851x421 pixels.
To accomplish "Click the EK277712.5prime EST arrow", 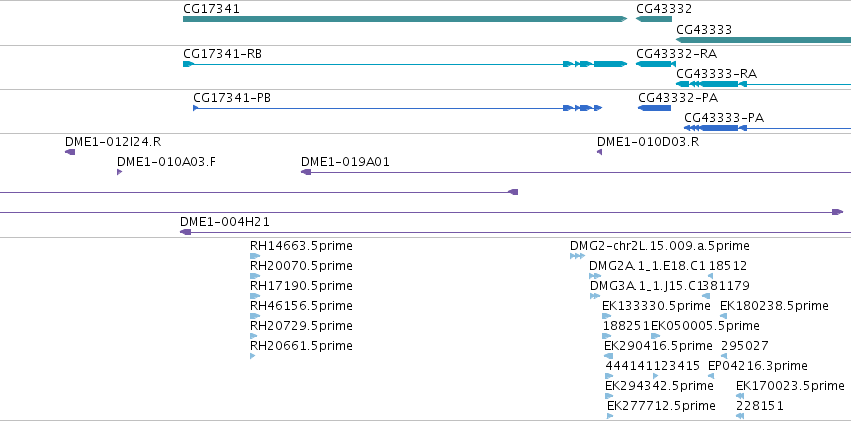I will (610, 416).
